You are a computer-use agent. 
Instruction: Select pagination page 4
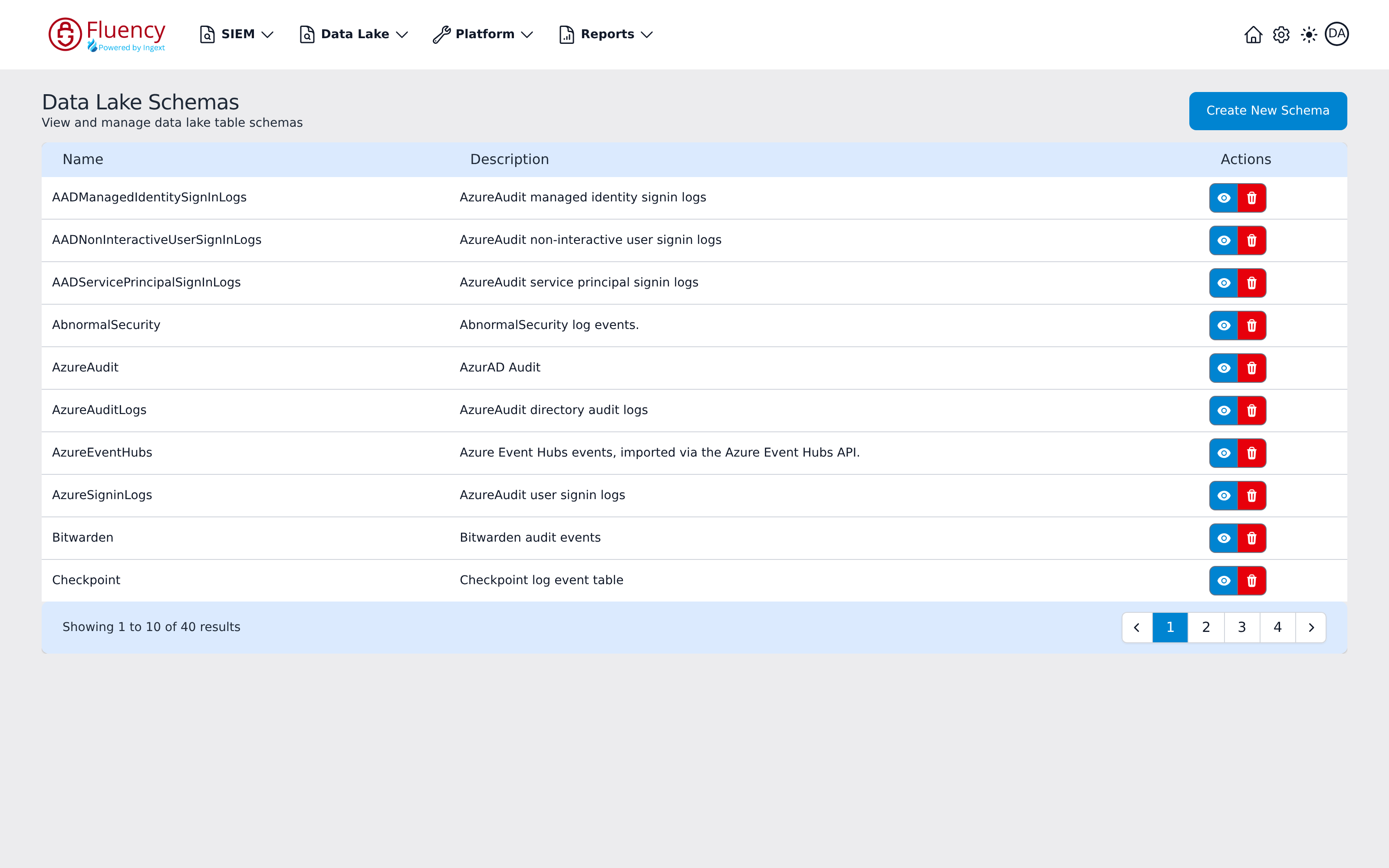point(1277,628)
